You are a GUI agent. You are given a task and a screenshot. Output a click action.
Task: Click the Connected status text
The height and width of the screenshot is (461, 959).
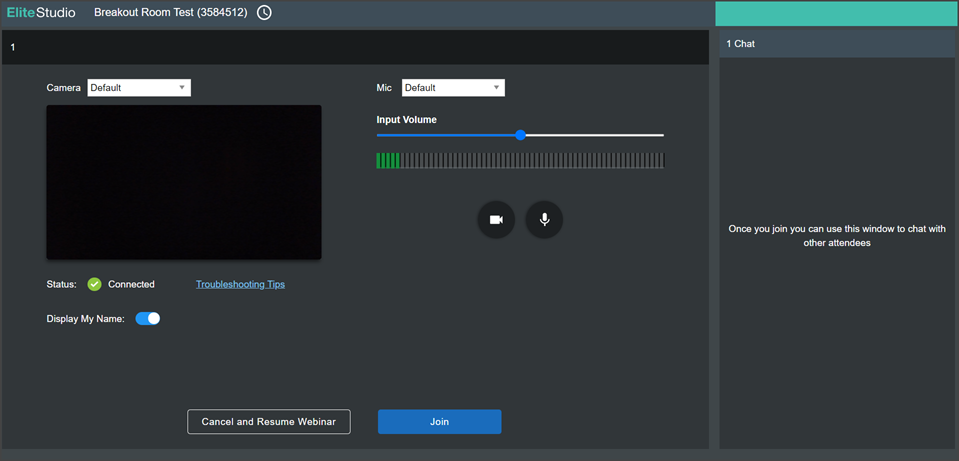131,284
